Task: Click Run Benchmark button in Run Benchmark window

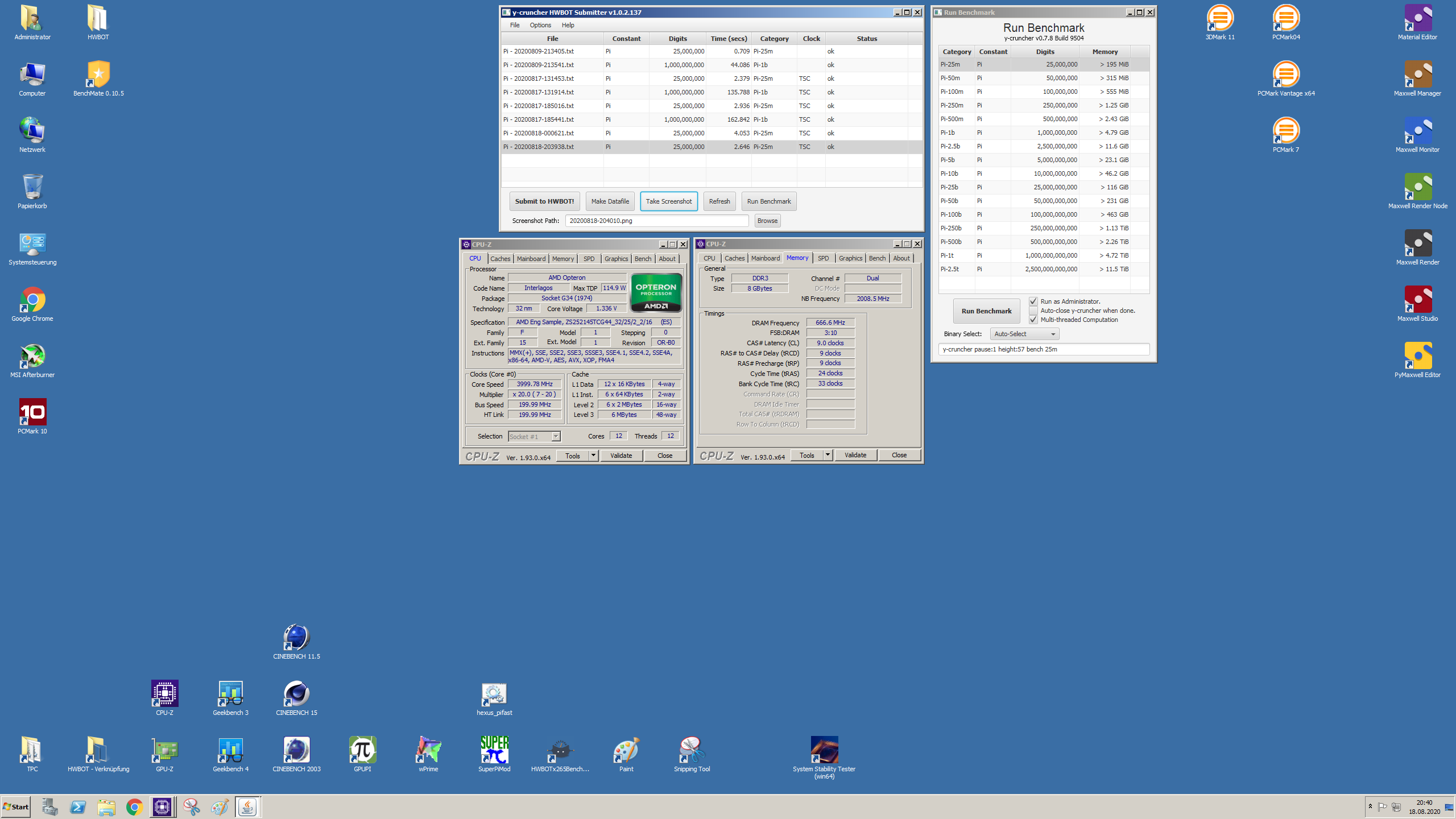Action: tap(986, 311)
